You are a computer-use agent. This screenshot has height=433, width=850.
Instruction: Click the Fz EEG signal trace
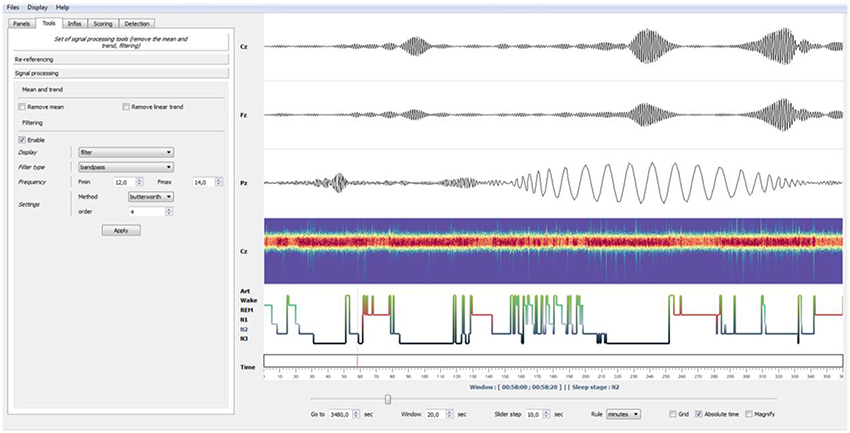pyautogui.click(x=553, y=115)
